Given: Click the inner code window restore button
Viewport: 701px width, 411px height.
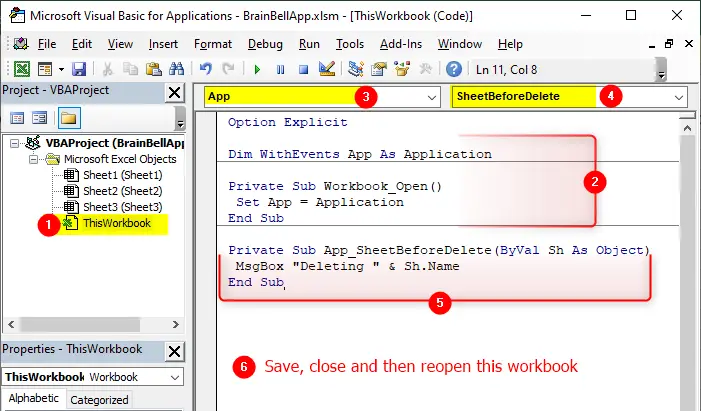Looking at the screenshot, I should 669,44.
